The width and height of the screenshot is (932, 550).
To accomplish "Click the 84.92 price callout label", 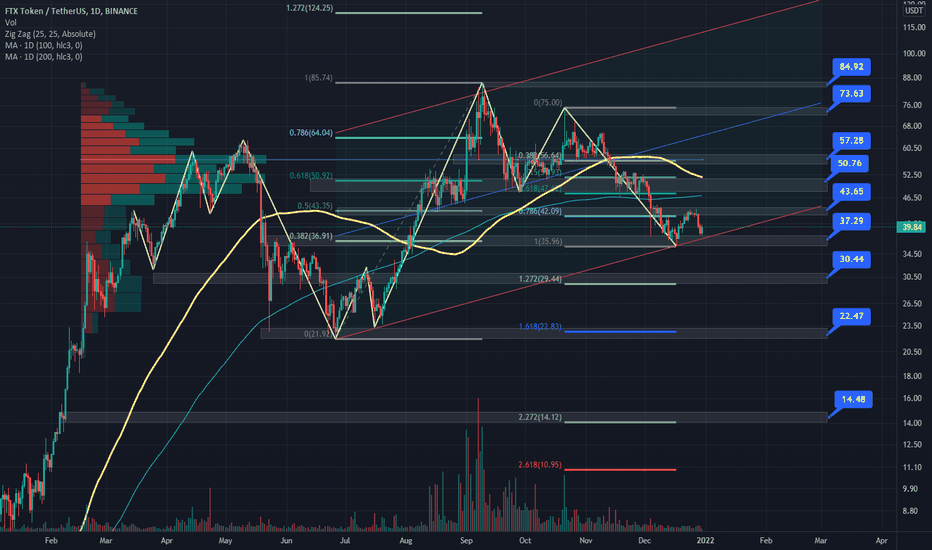I will (x=851, y=67).
